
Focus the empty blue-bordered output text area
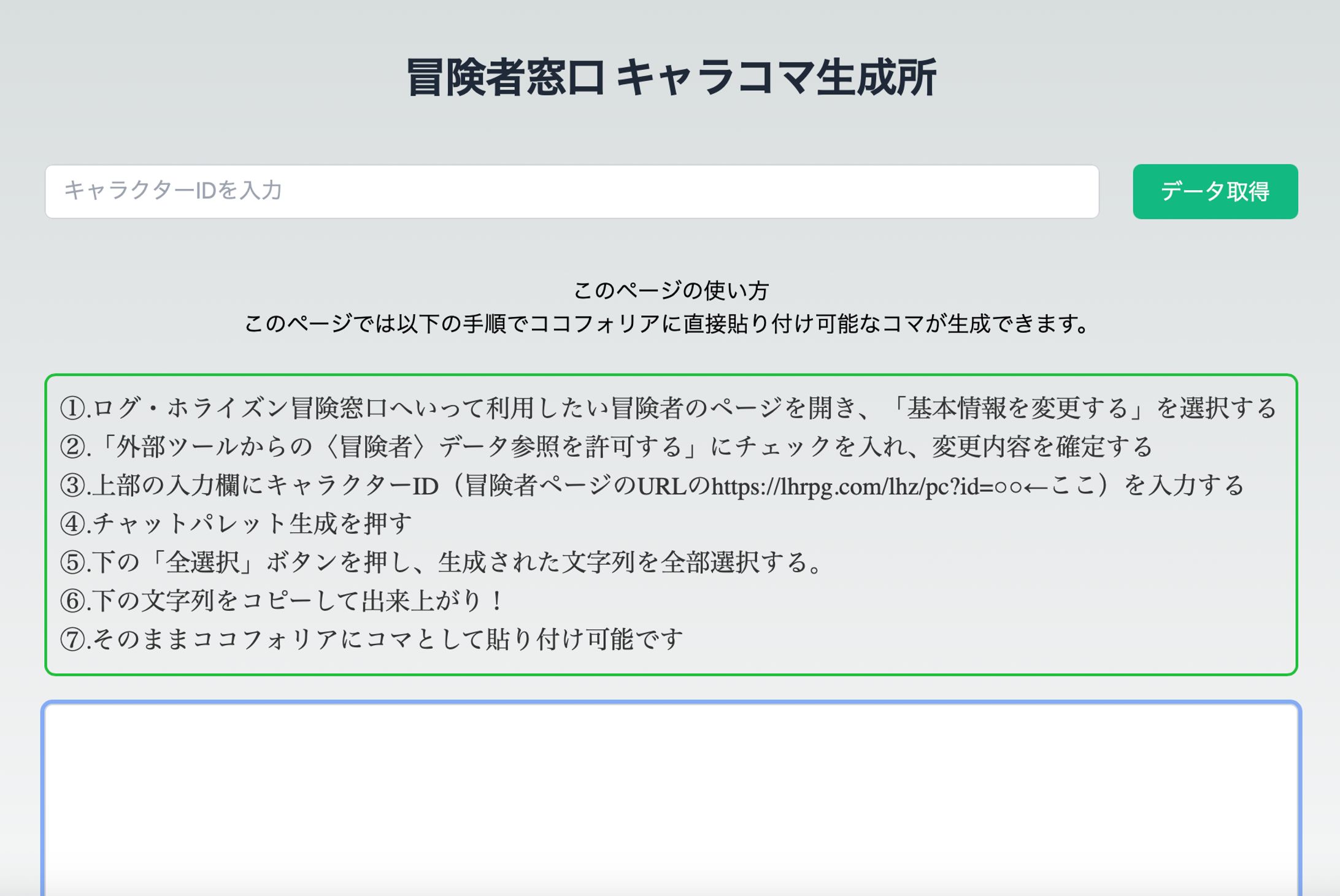pyautogui.click(x=671, y=797)
